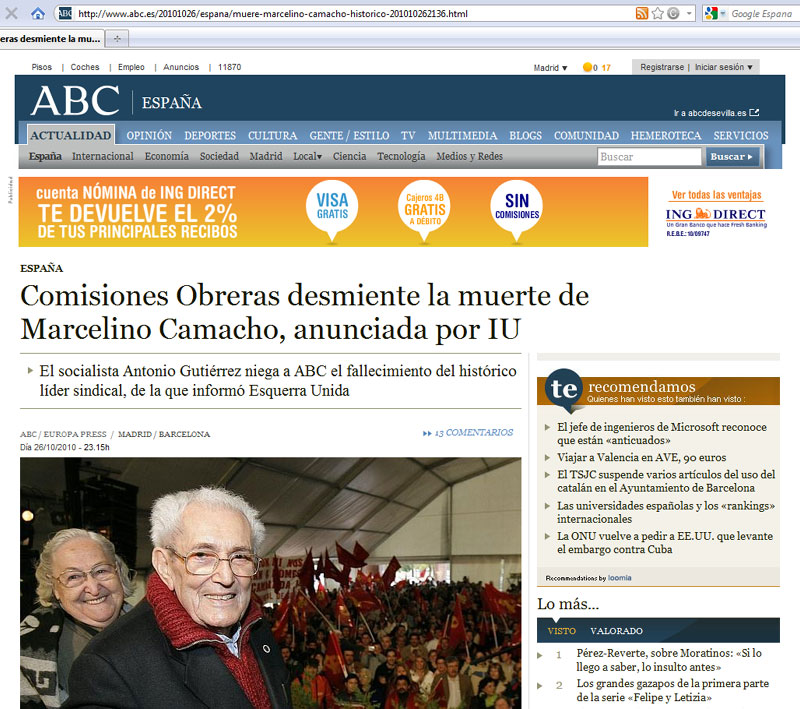This screenshot has width=800, height=709.
Task: Click in the Buscar search input field
Action: click(x=649, y=157)
